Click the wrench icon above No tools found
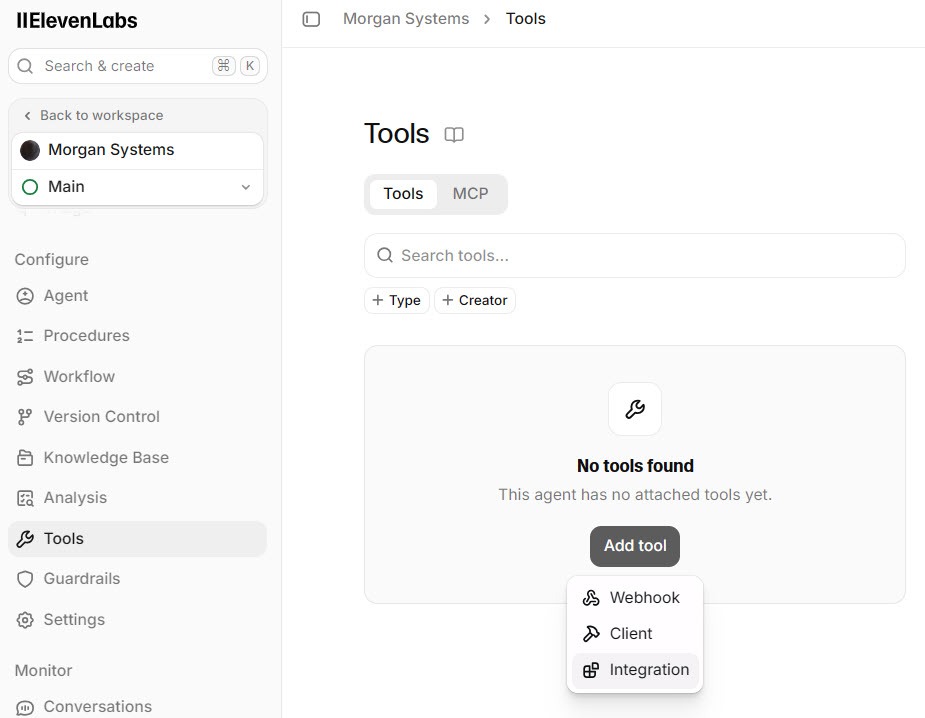The image size is (925, 718). [635, 409]
